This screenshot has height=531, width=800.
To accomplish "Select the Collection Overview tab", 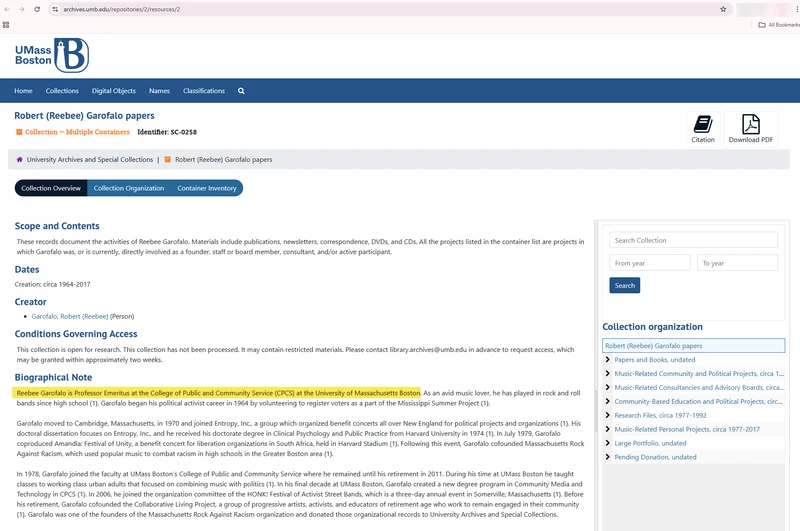I will coord(51,188).
